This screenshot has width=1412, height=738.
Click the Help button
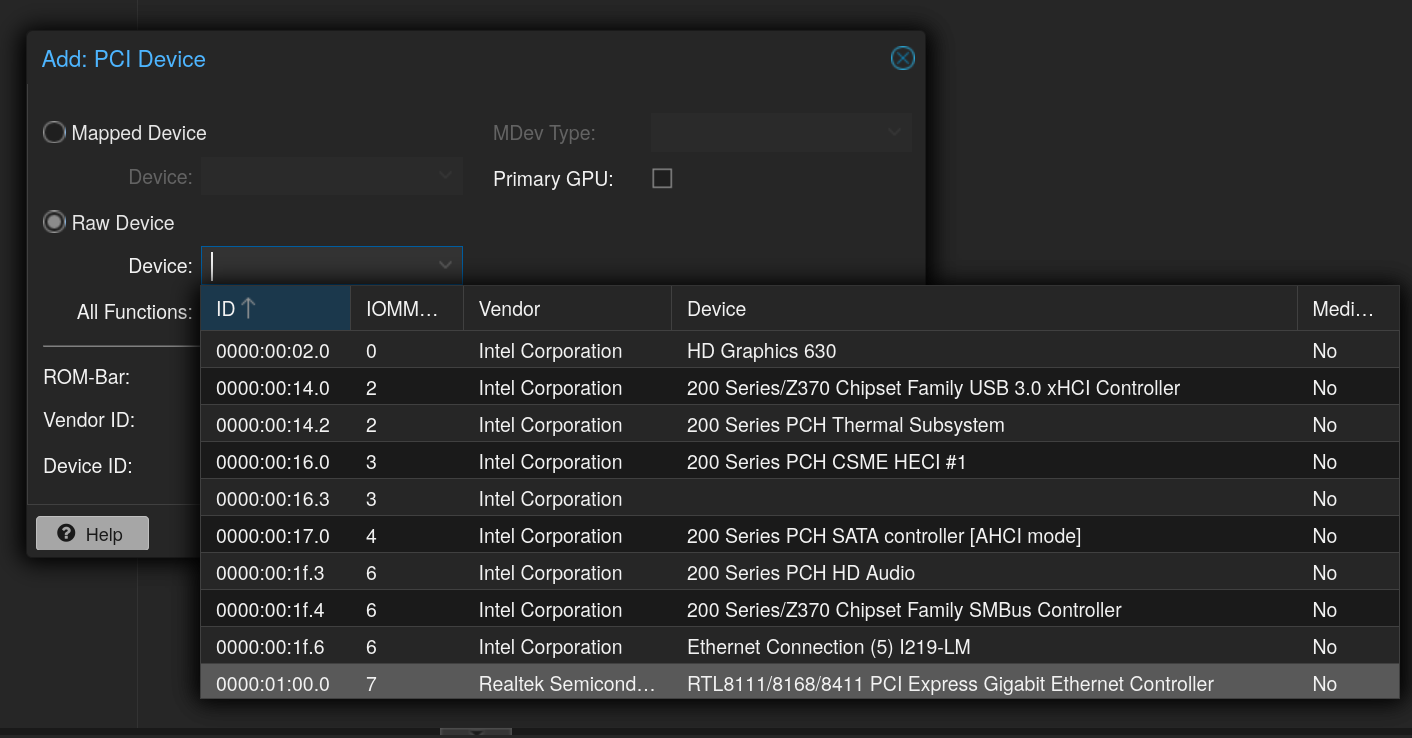(x=92, y=534)
